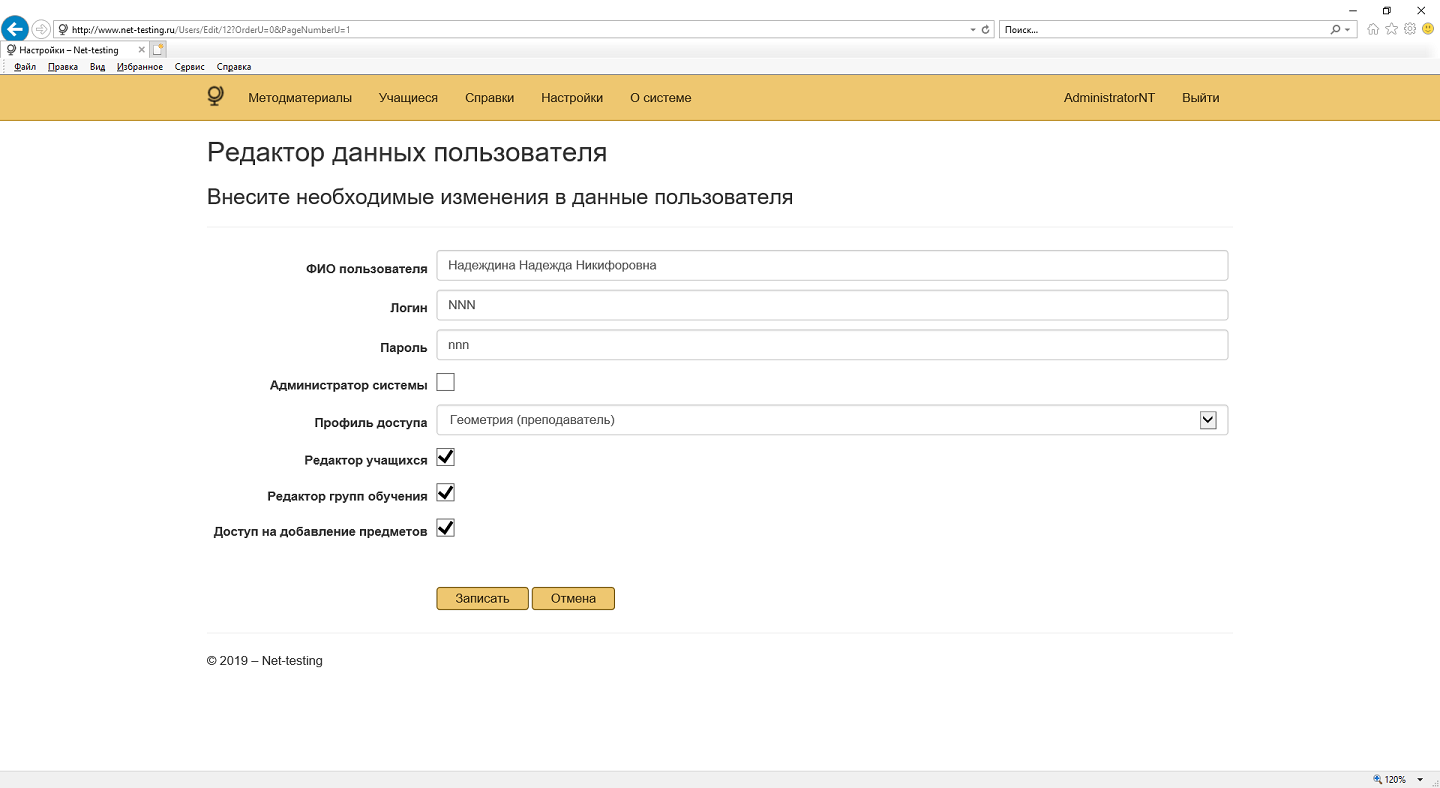
Task: Open browser tools gear icon
Action: pos(1409,29)
